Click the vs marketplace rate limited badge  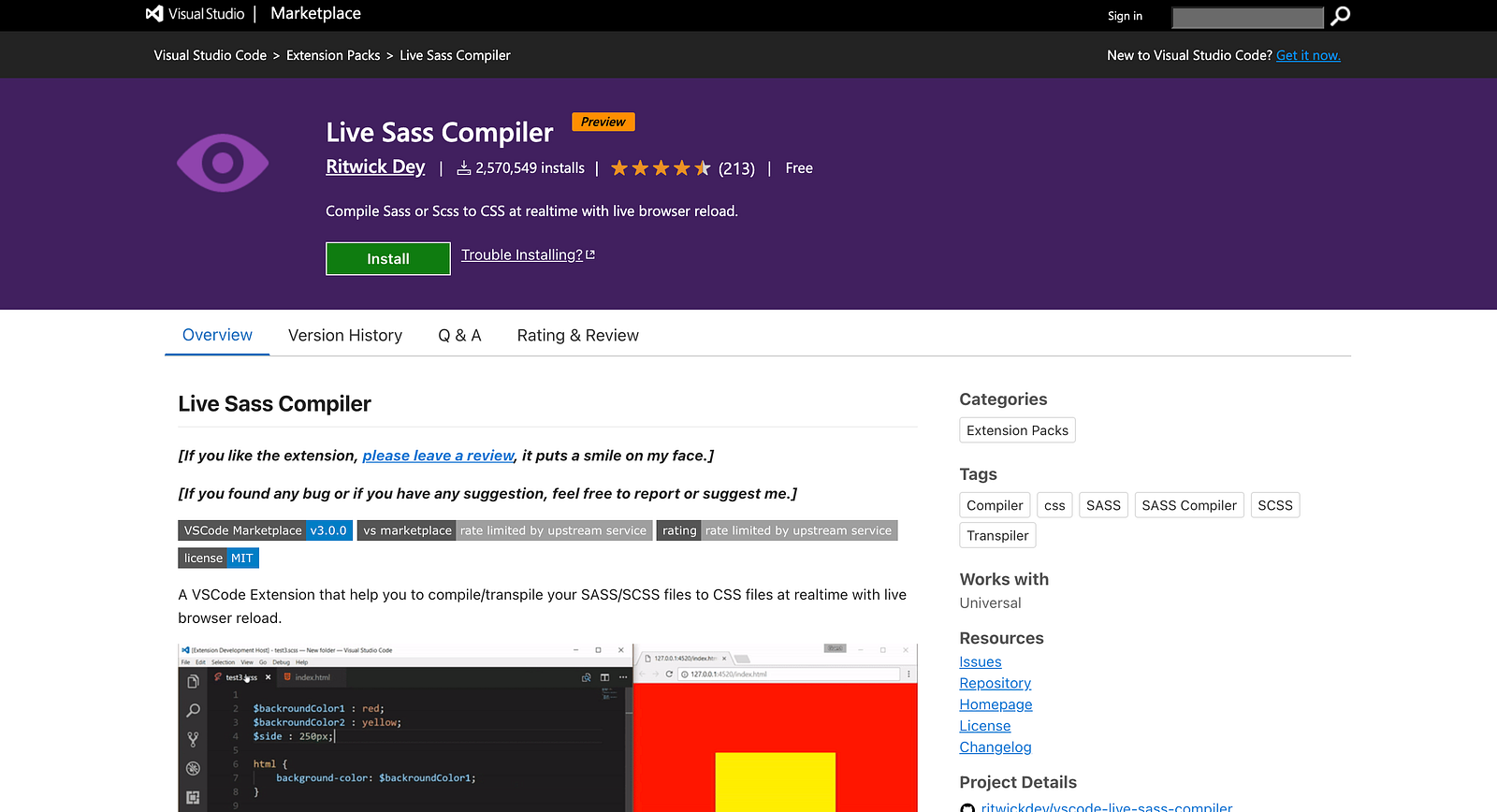[504, 530]
